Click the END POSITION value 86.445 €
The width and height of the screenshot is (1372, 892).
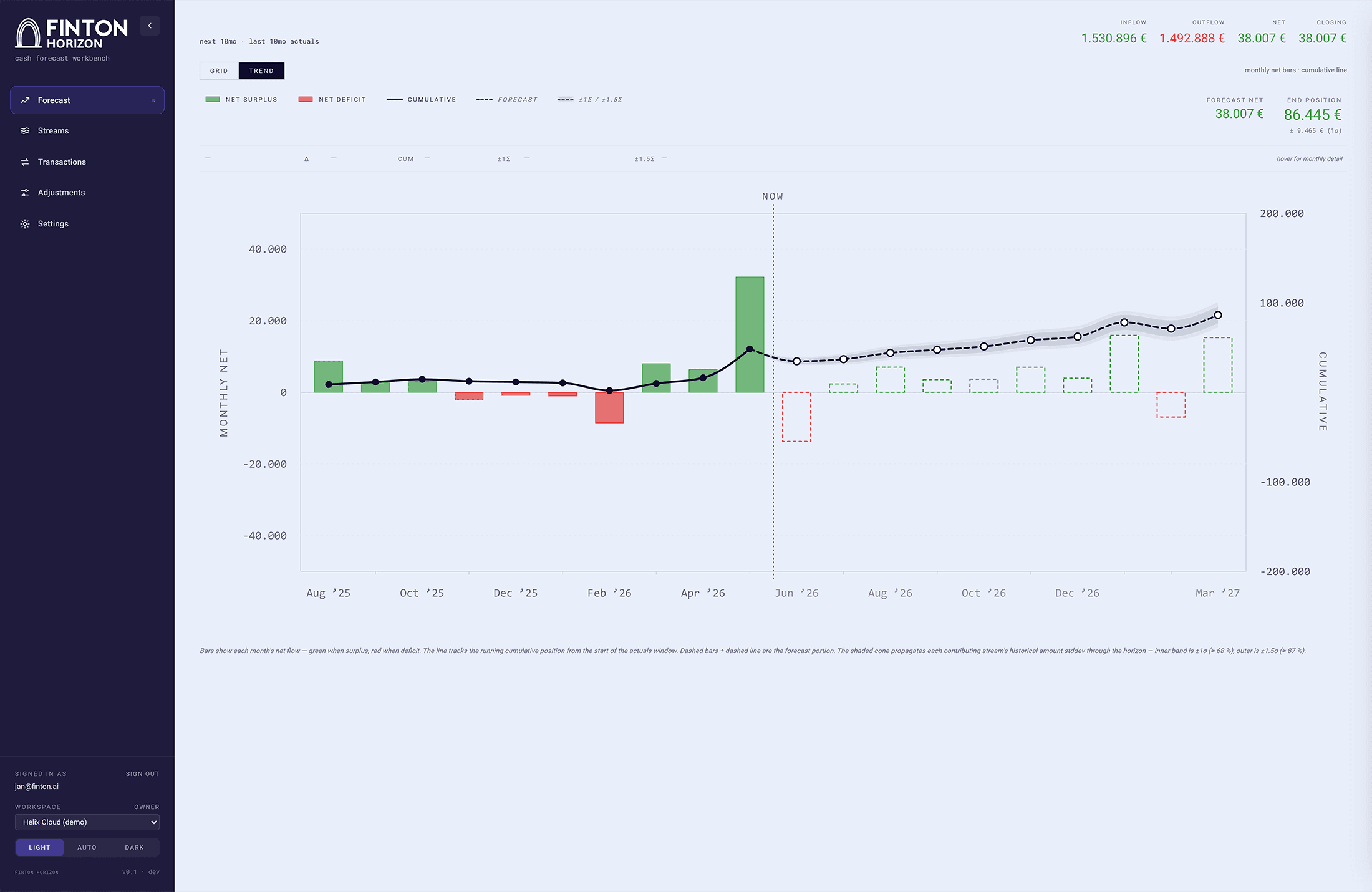(x=1313, y=115)
